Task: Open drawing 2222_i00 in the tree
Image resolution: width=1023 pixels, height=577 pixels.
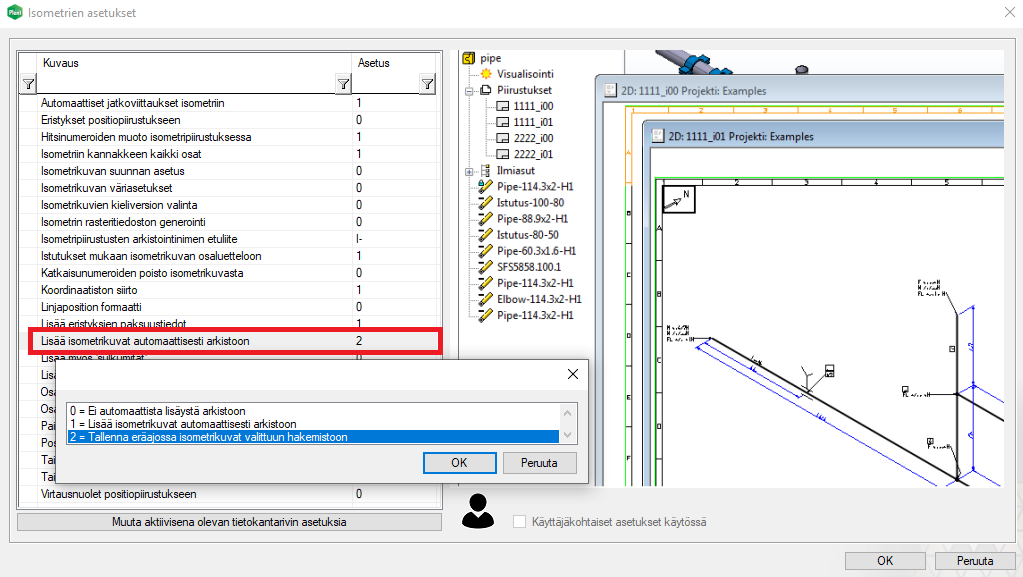Action: [532, 138]
